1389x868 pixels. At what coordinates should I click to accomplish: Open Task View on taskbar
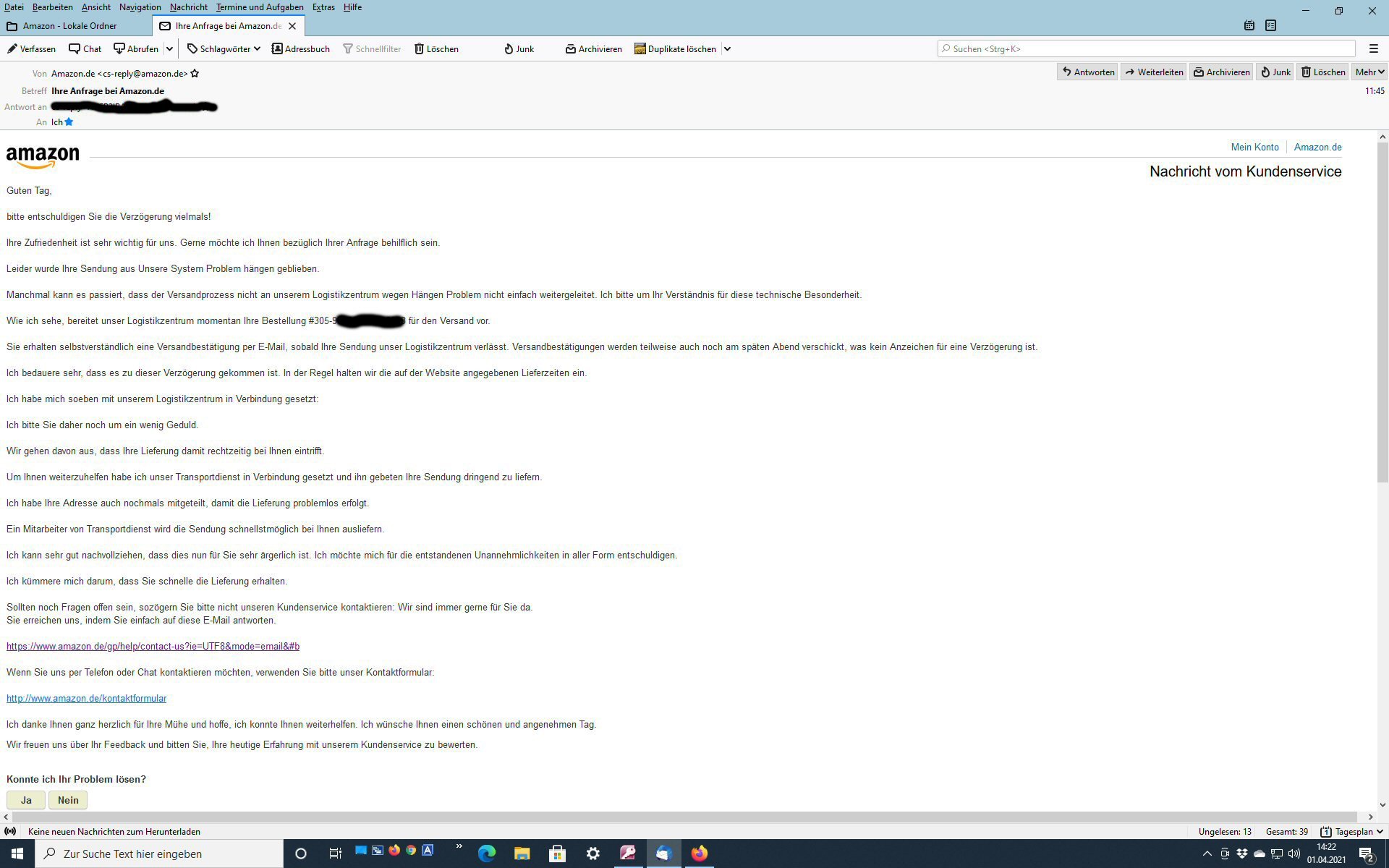click(x=335, y=854)
